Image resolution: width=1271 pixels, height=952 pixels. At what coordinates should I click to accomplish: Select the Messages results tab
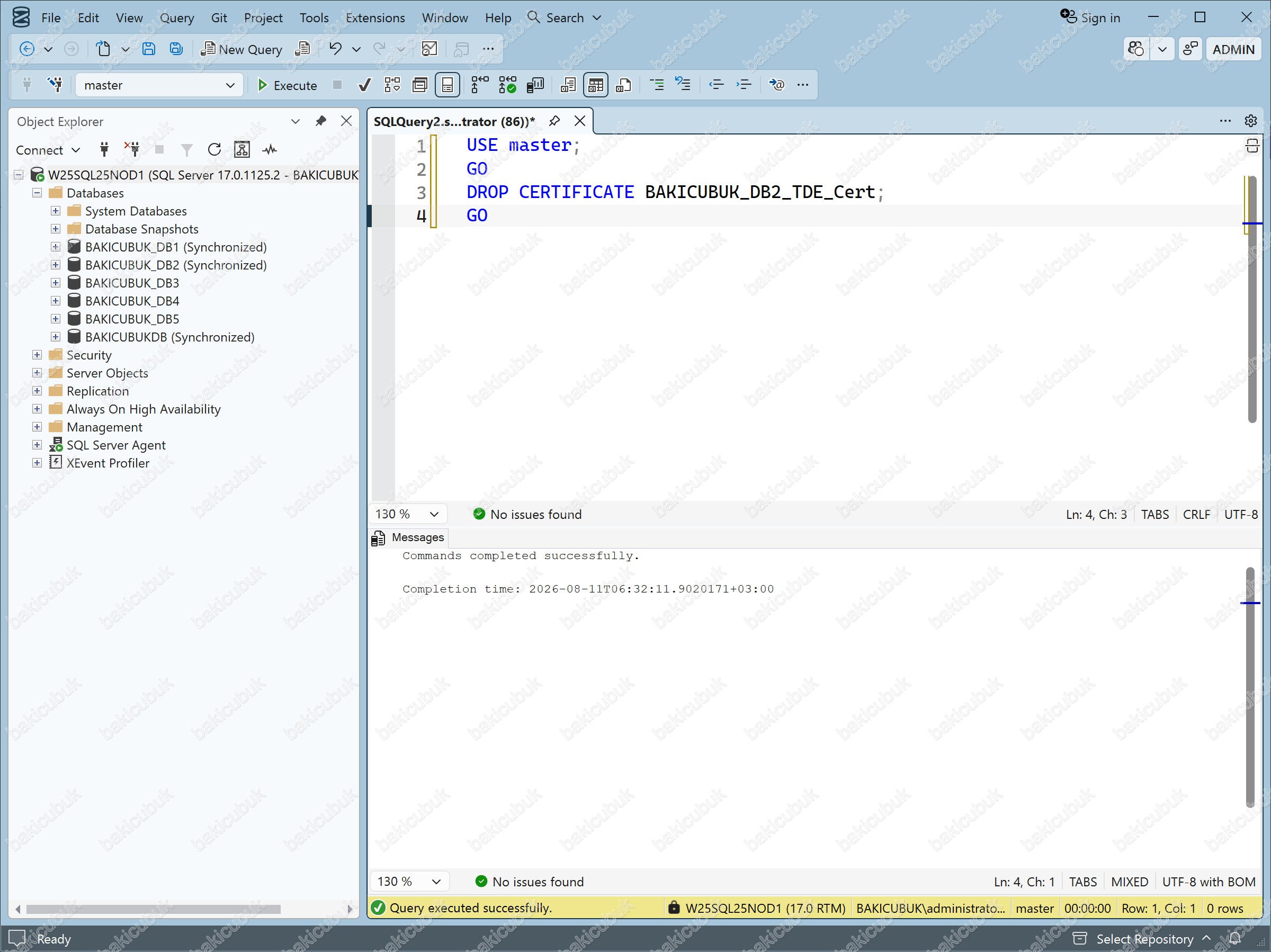pyautogui.click(x=408, y=537)
